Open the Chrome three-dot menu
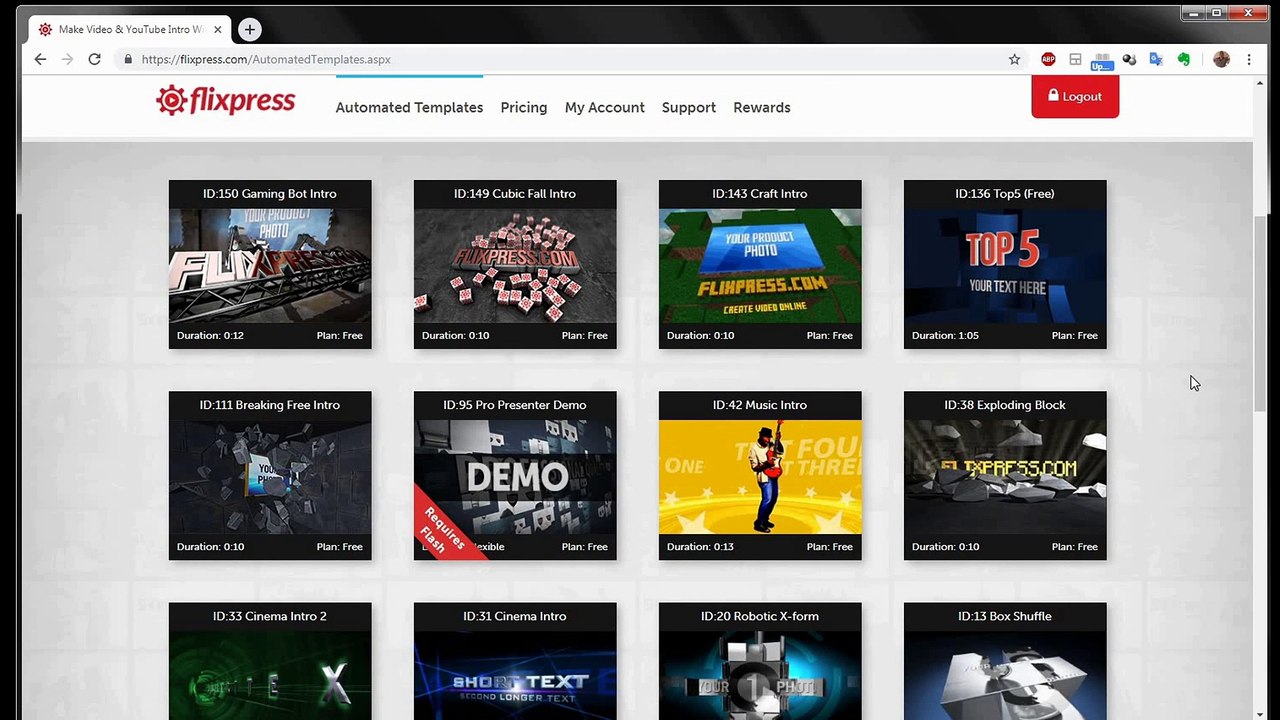Image resolution: width=1280 pixels, height=720 pixels. (1249, 59)
